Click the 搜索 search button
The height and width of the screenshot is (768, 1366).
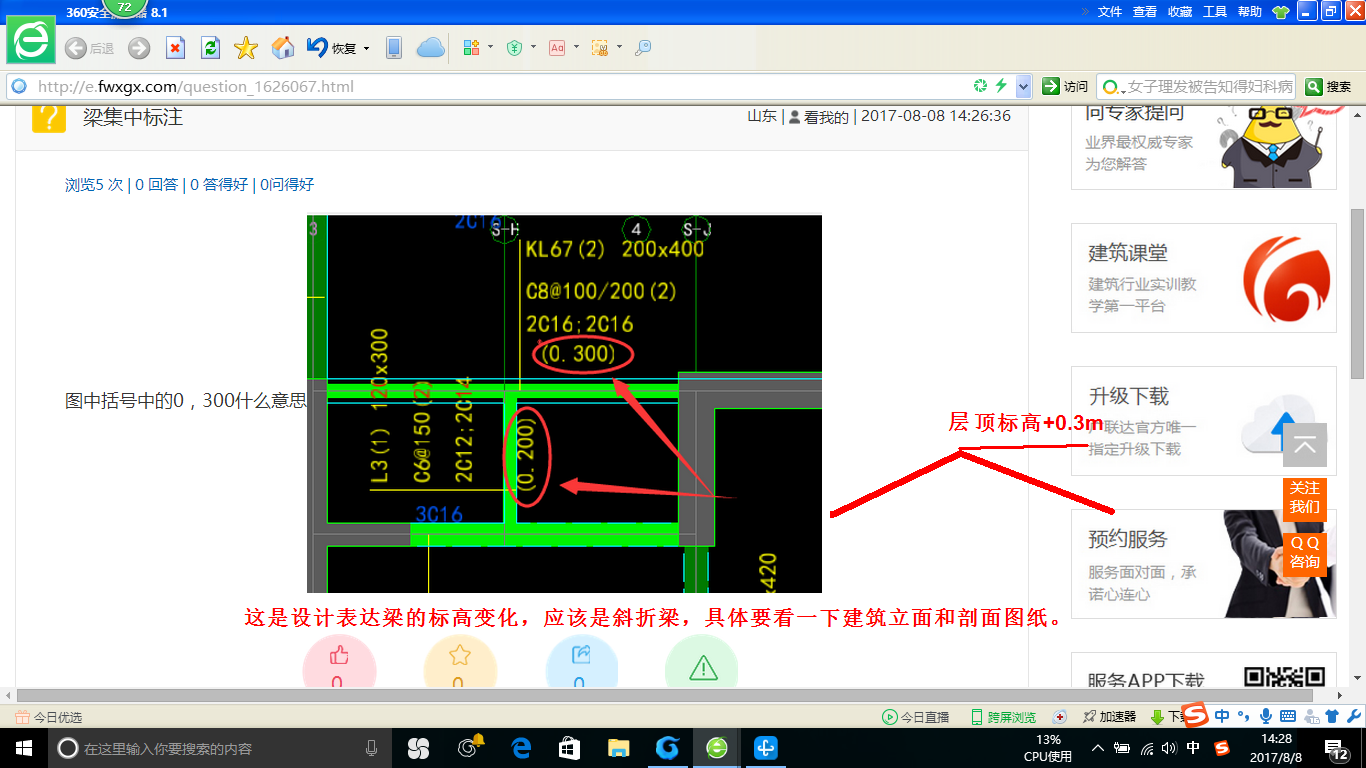click(x=1330, y=86)
